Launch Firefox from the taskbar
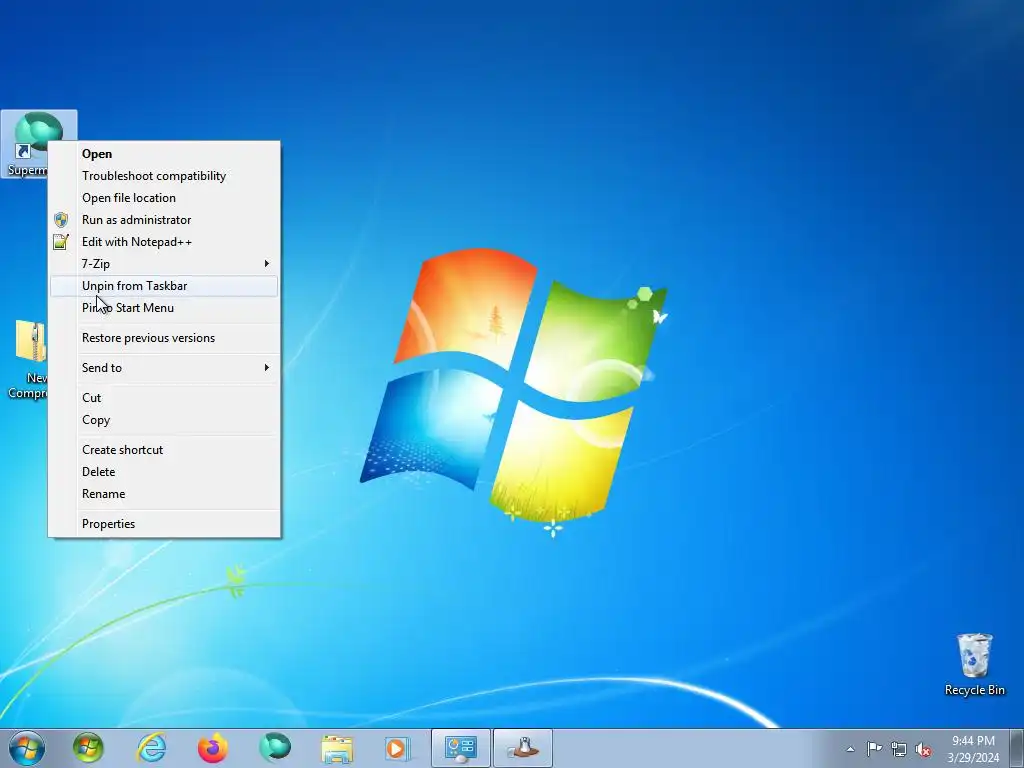Image resolution: width=1024 pixels, height=768 pixels. 213,748
